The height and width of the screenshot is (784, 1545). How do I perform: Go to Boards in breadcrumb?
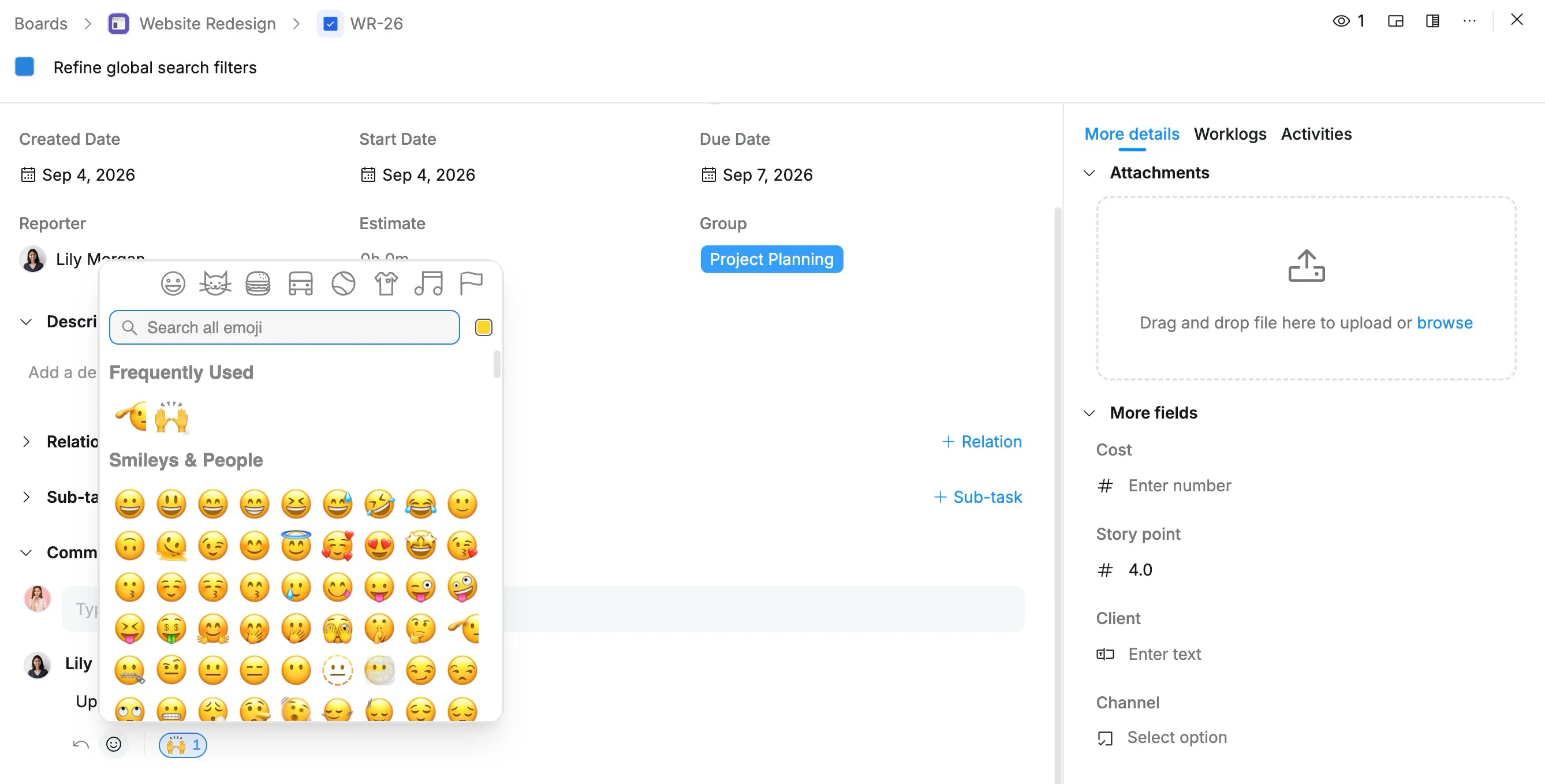pos(41,24)
